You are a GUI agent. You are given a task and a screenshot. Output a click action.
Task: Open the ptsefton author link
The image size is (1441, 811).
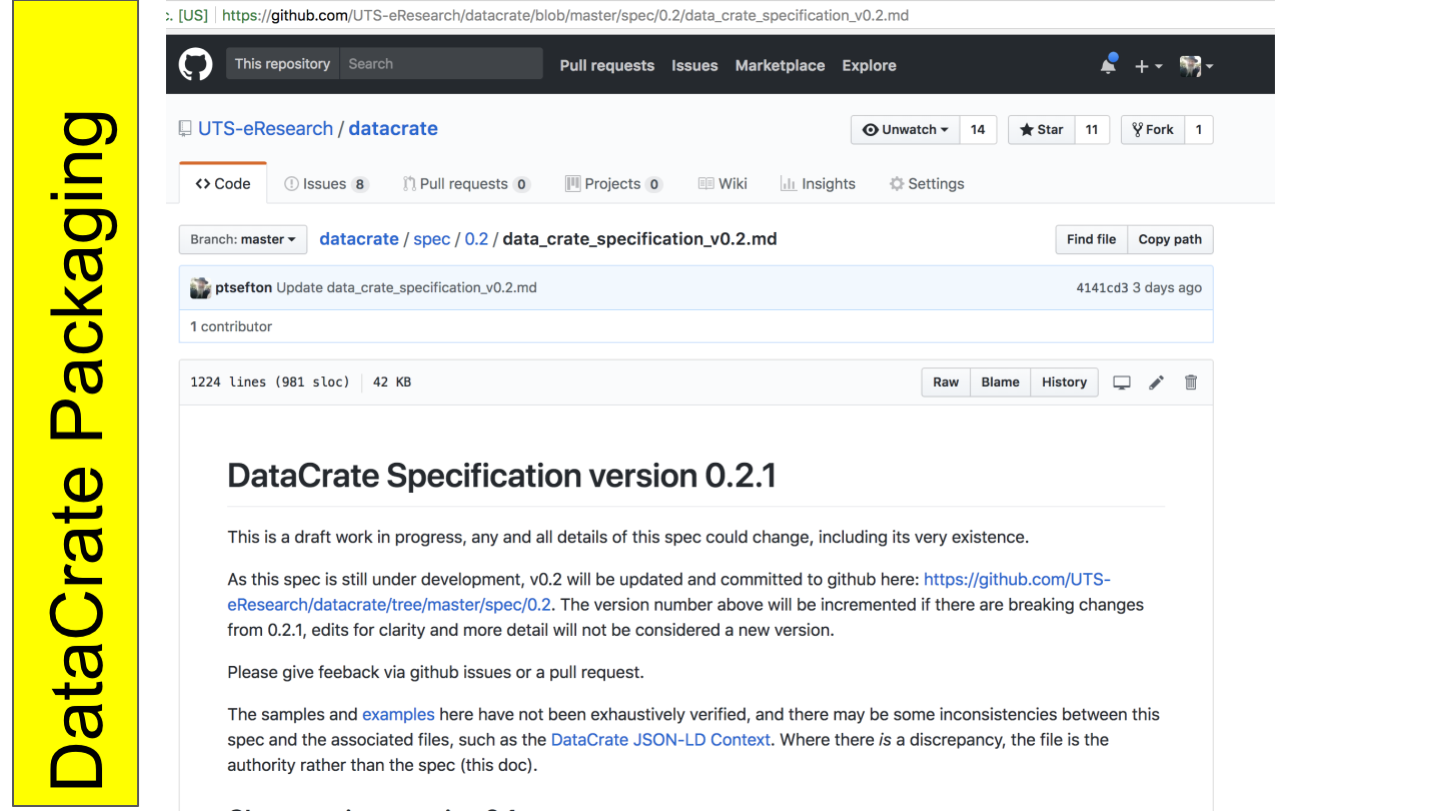point(243,288)
